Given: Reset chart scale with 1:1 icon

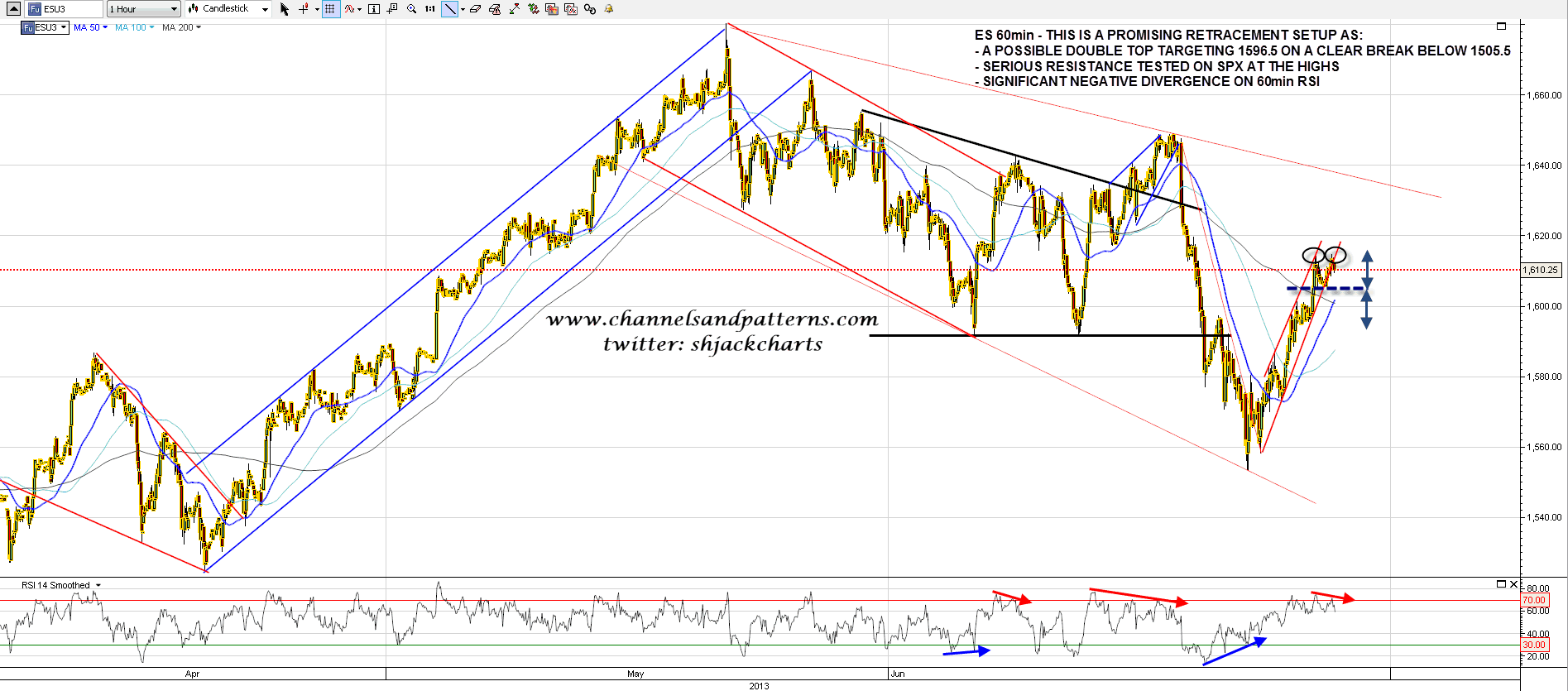Looking at the screenshot, I should [x=429, y=9].
